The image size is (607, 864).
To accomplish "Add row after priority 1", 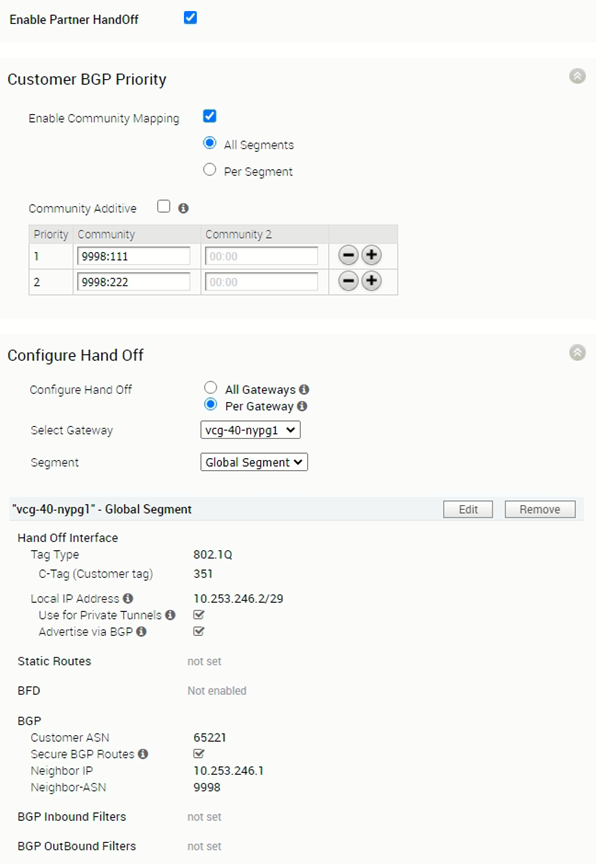I will (x=372, y=255).
